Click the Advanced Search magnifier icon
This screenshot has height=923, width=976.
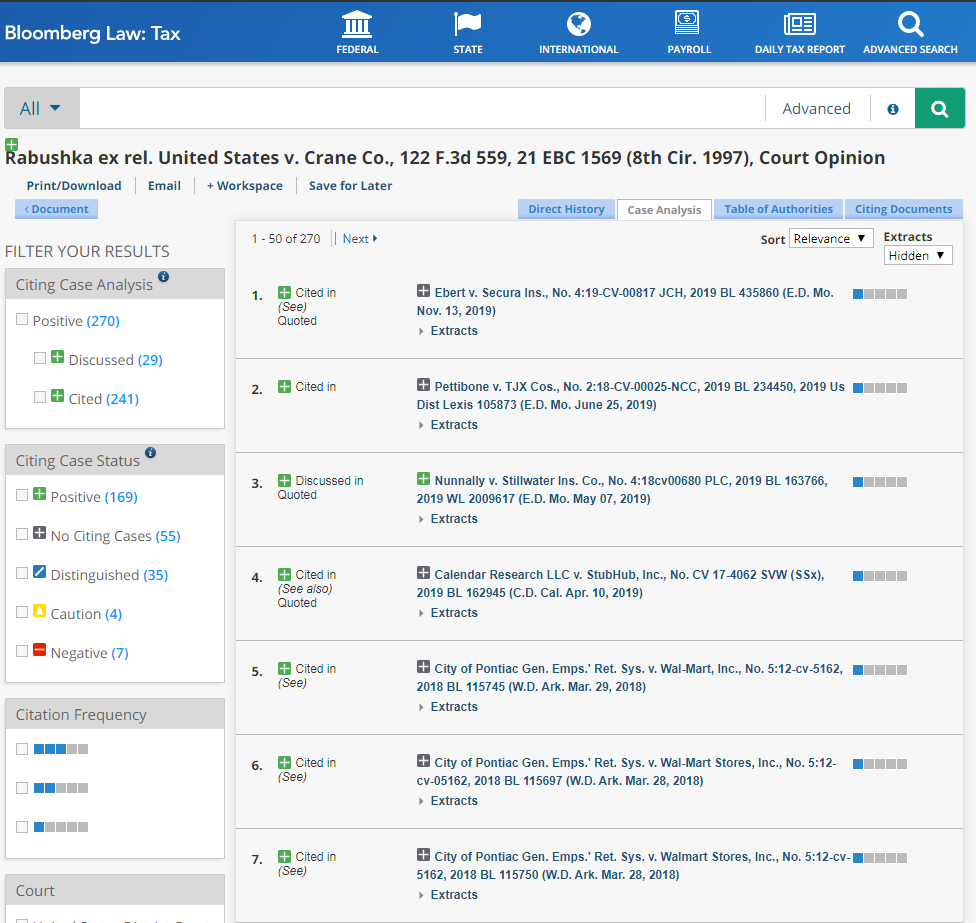coord(910,24)
